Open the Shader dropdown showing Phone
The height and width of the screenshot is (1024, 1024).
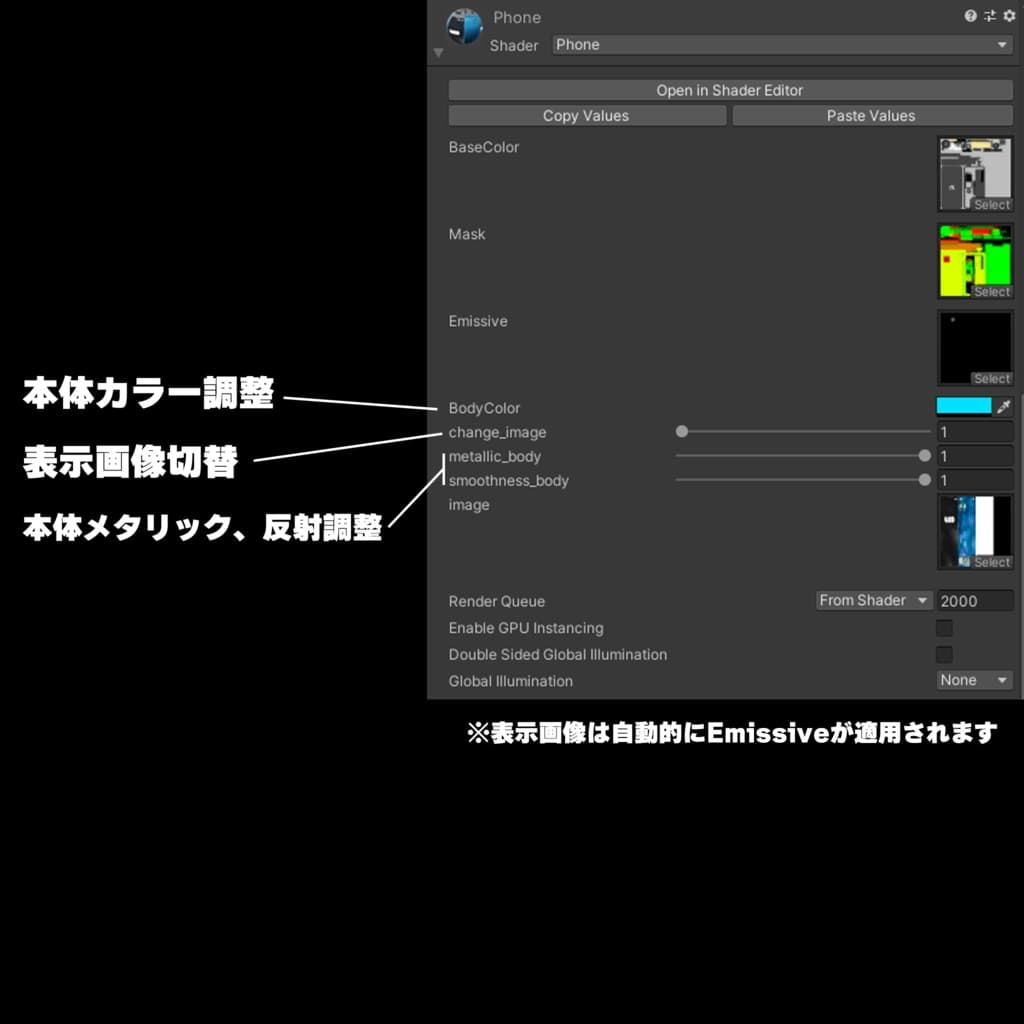tap(783, 45)
